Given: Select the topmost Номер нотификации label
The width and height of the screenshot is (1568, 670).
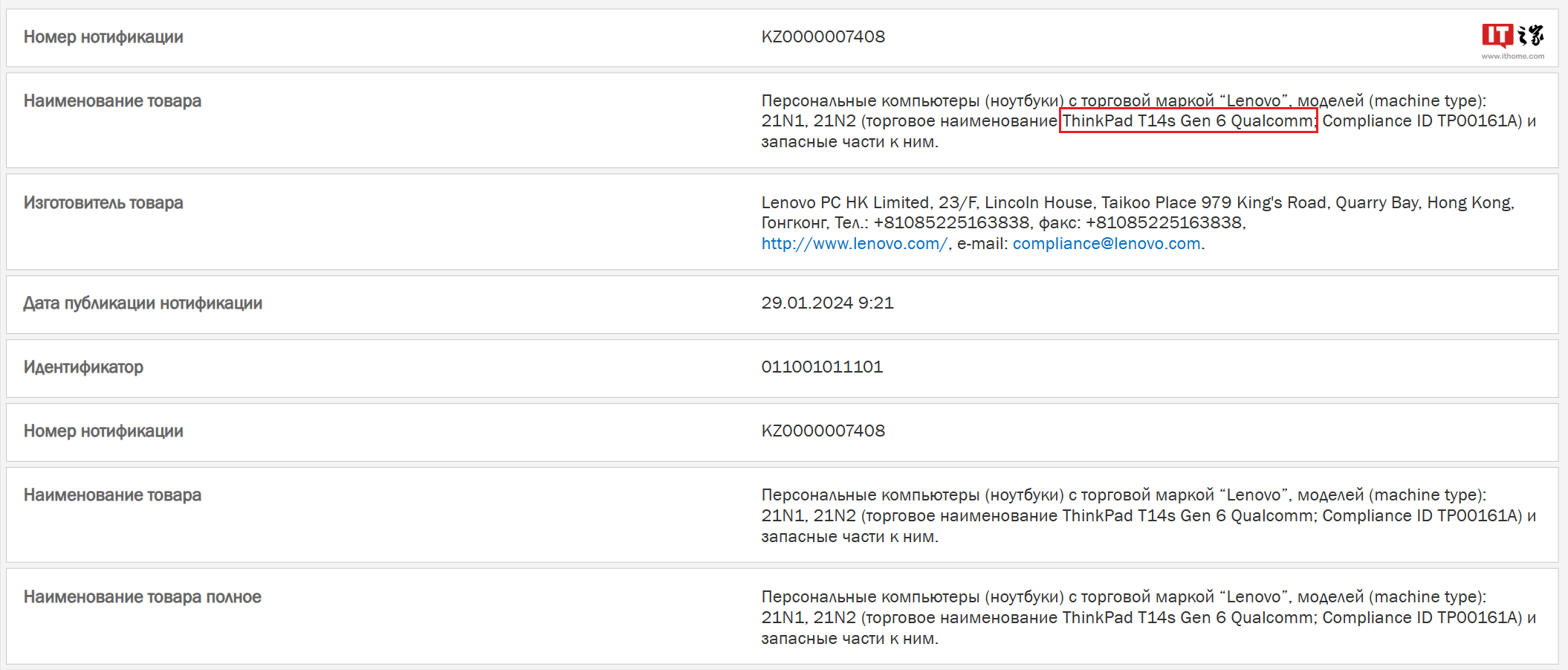Looking at the screenshot, I should coord(103,37).
